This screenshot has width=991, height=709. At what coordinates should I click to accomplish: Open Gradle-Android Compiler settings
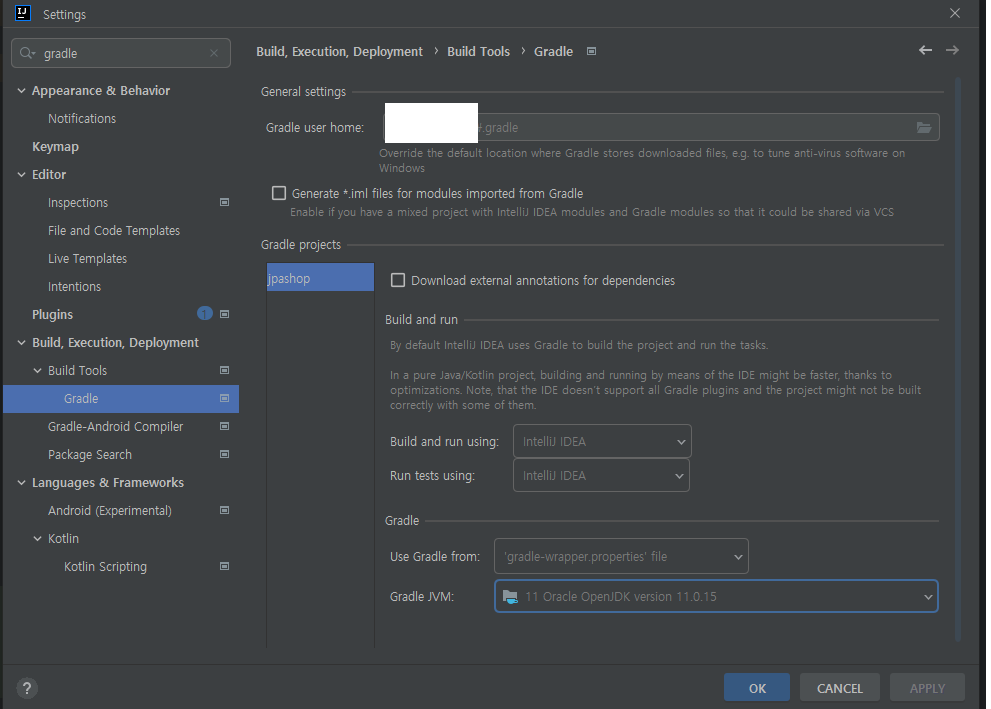point(116,427)
